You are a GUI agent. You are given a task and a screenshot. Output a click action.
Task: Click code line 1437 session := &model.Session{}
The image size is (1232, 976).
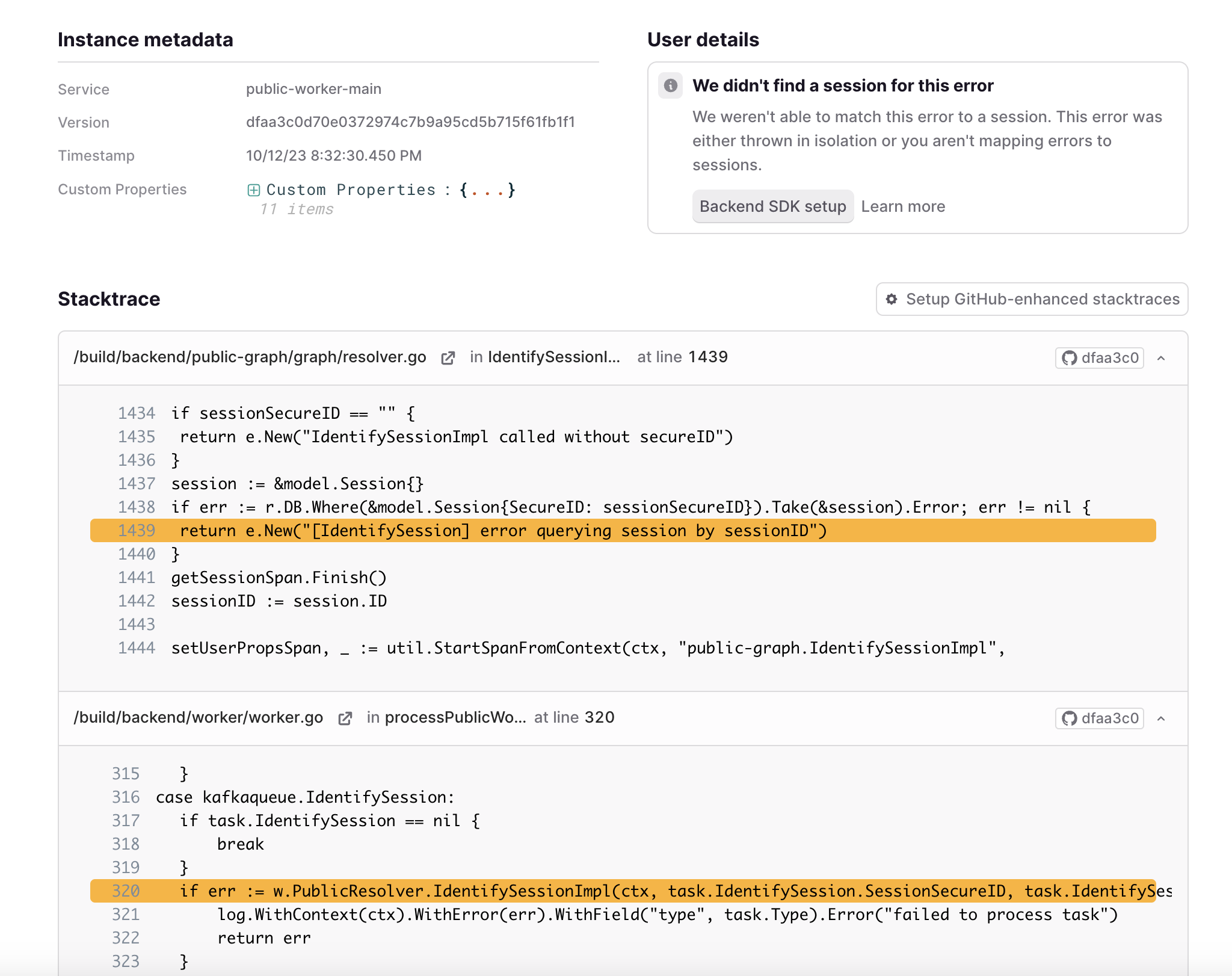pos(298,484)
